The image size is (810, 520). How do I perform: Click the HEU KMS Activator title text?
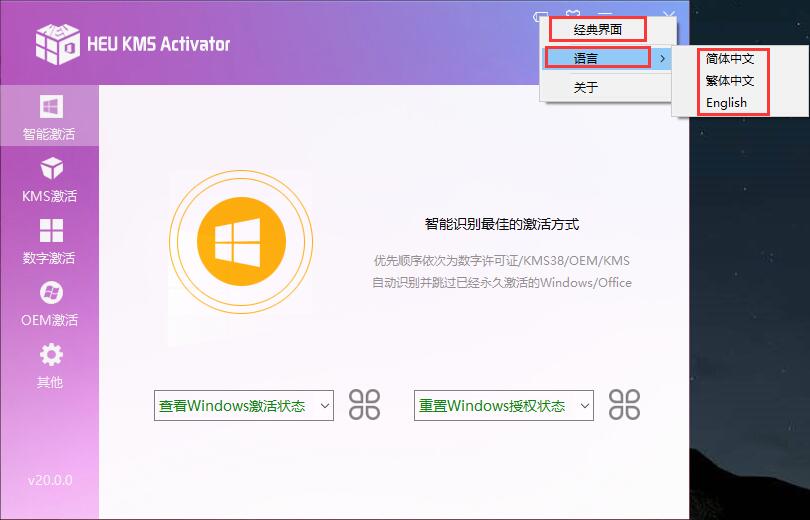click(159, 44)
